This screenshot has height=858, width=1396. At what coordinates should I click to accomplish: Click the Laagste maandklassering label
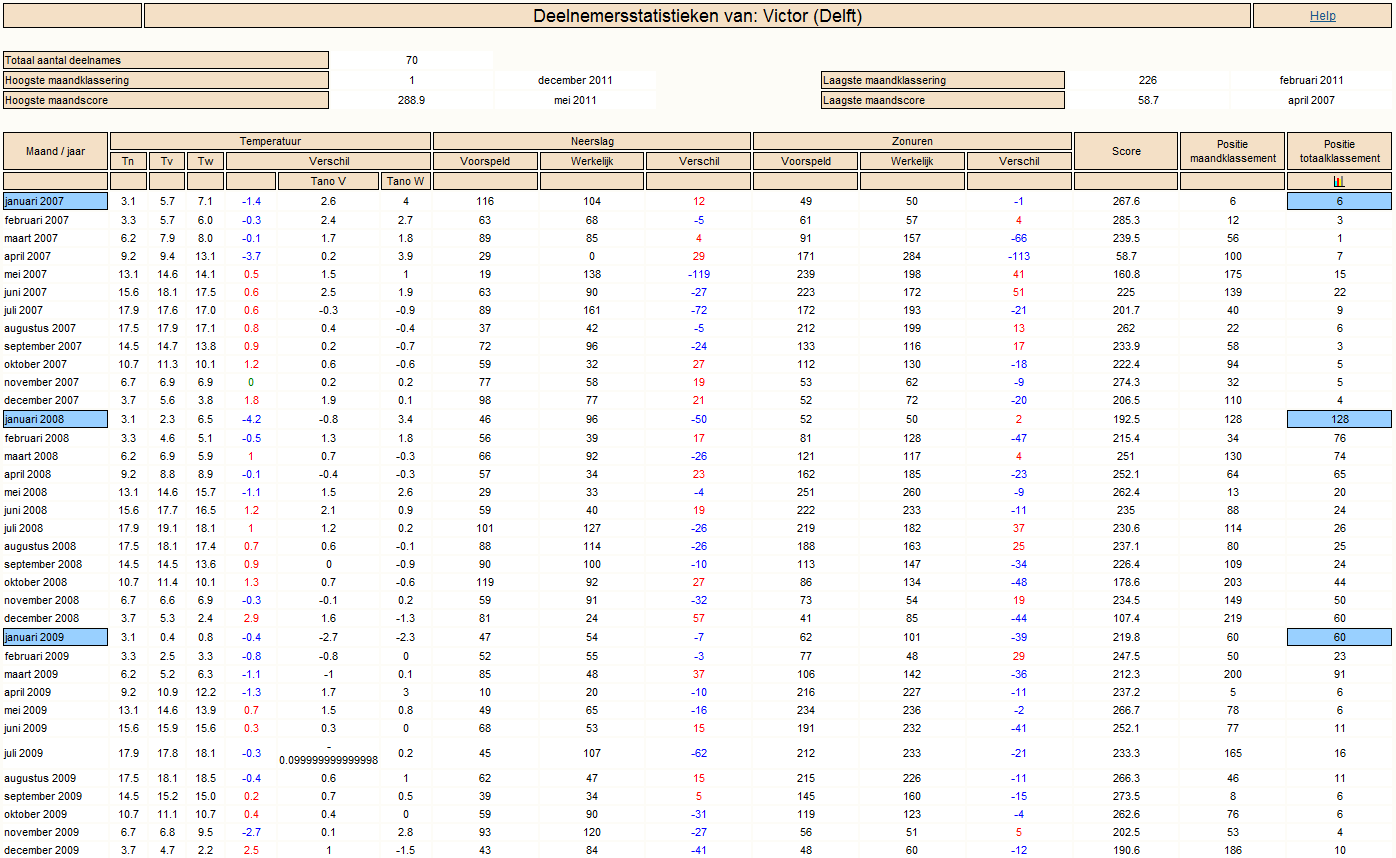coord(943,80)
